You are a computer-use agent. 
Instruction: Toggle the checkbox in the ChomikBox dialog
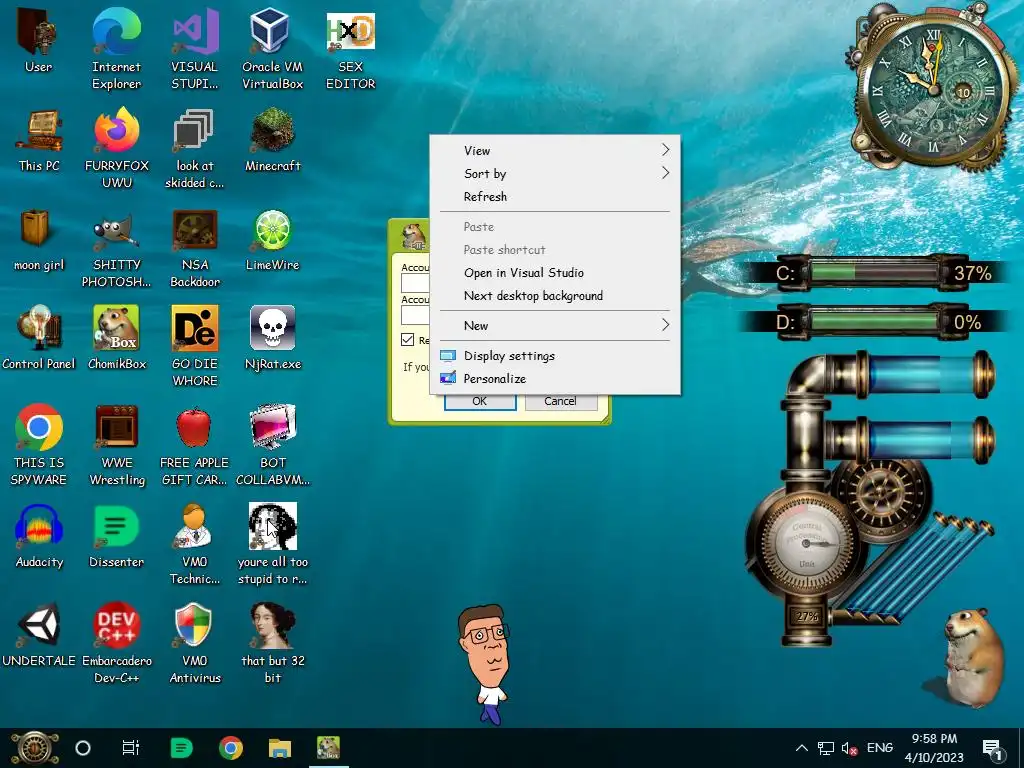point(408,340)
